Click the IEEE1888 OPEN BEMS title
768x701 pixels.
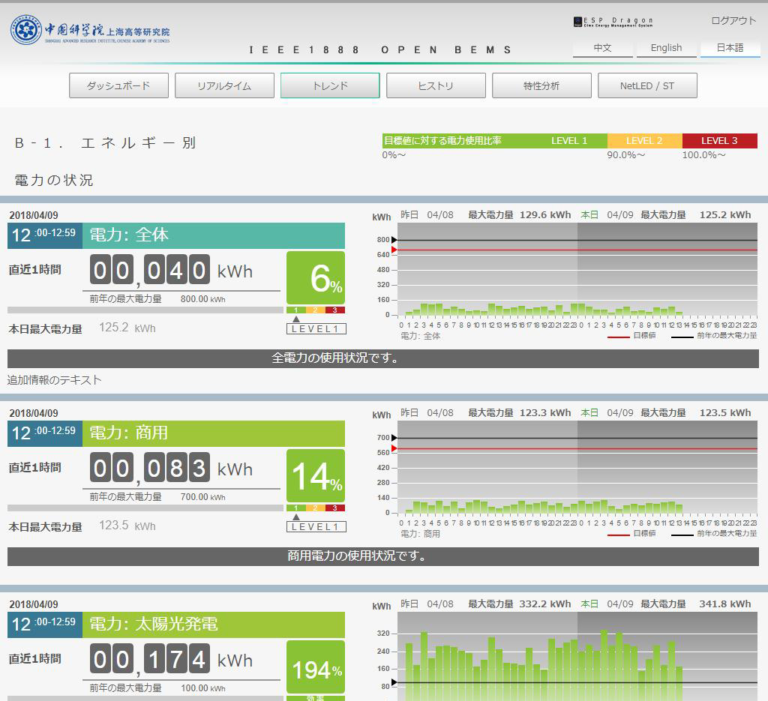[x=380, y=50]
